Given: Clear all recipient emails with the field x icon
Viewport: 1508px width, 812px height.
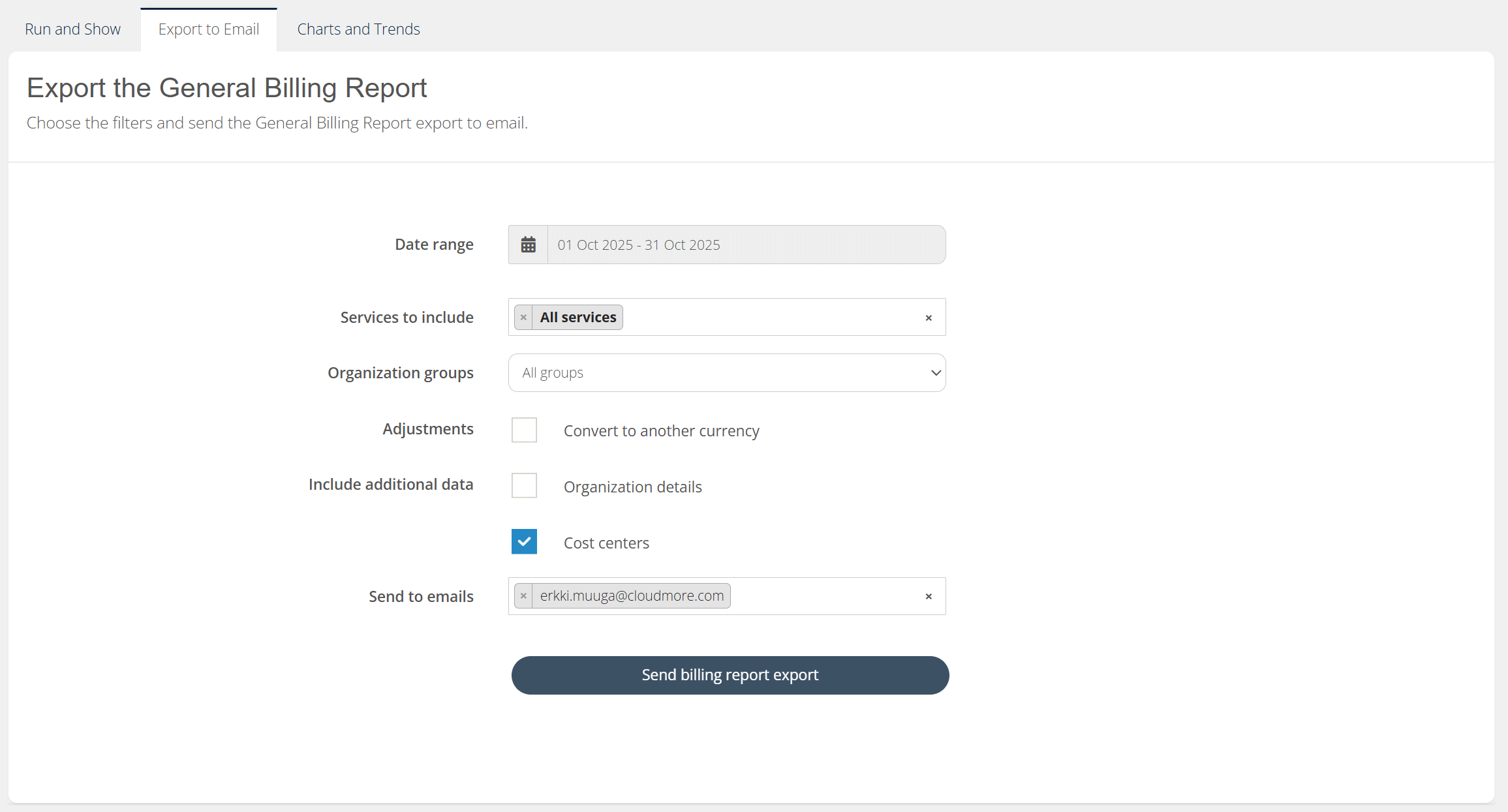Looking at the screenshot, I should 929,596.
